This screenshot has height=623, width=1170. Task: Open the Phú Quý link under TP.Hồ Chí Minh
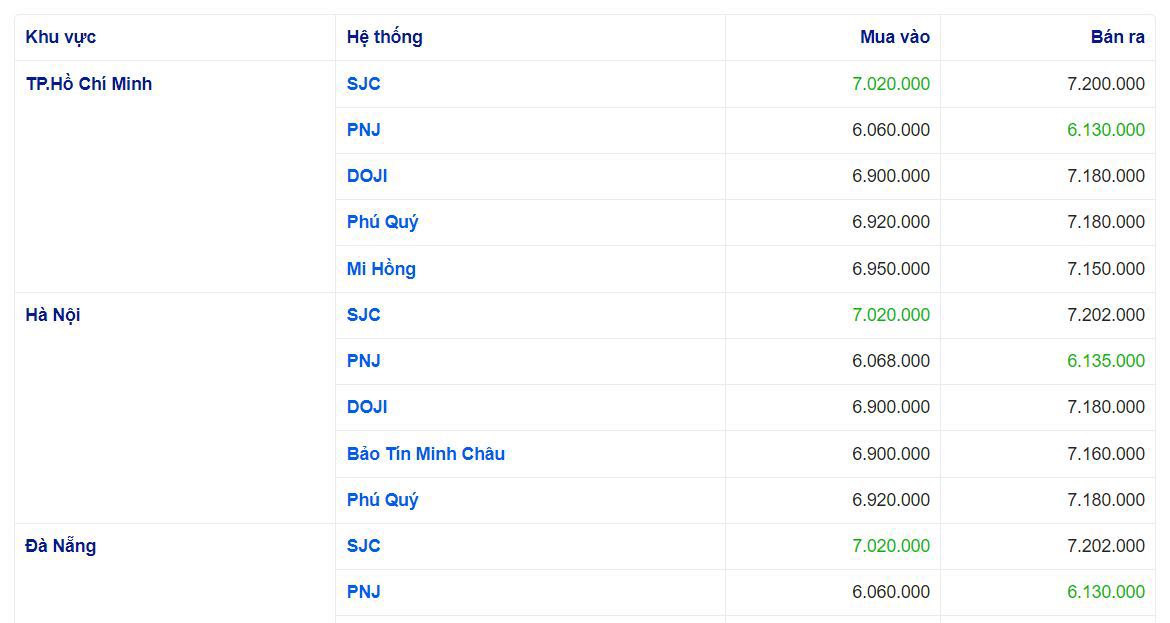pyautogui.click(x=382, y=222)
